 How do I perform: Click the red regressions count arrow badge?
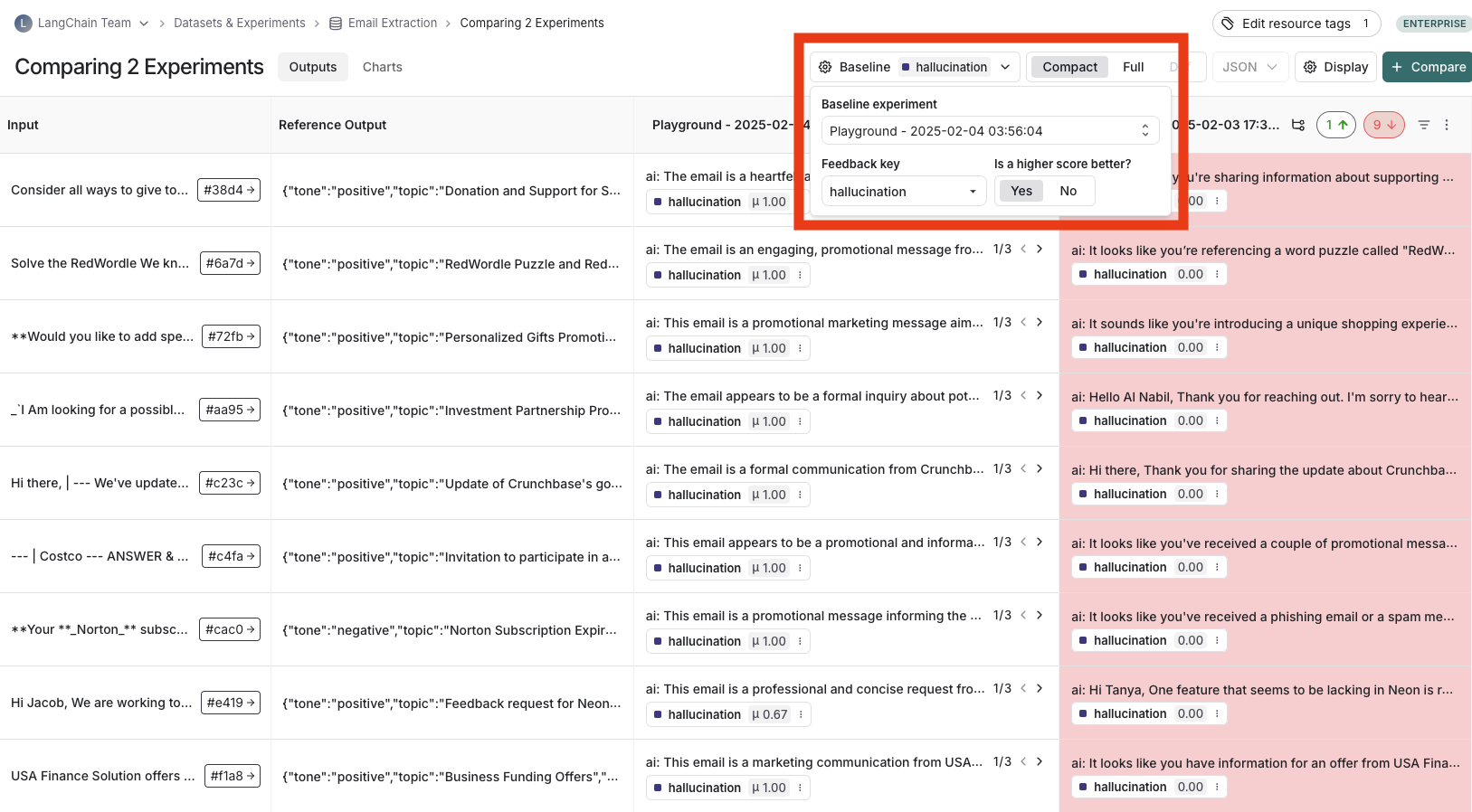1383,125
